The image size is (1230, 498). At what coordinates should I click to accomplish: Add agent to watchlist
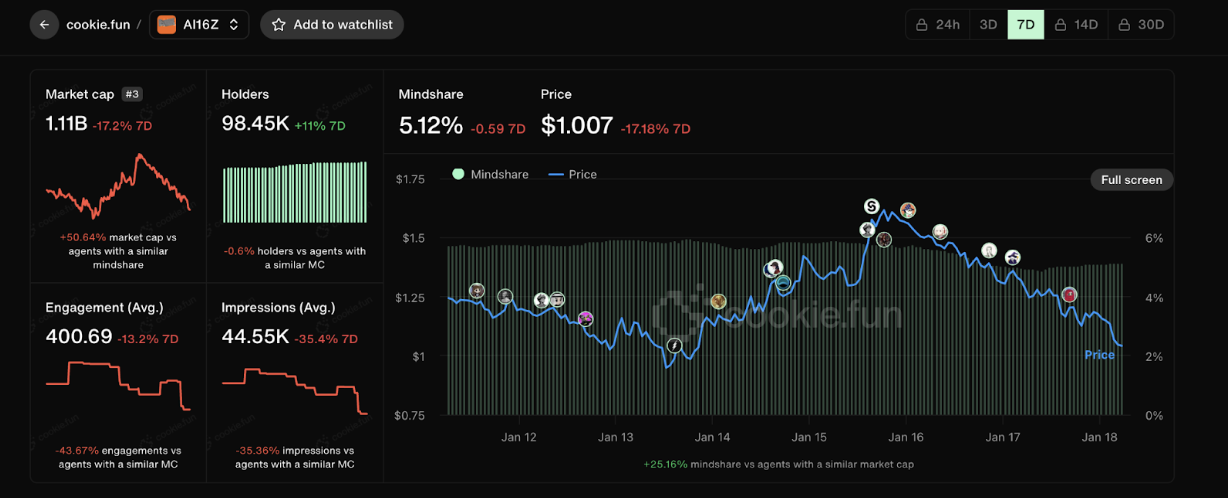(x=332, y=25)
